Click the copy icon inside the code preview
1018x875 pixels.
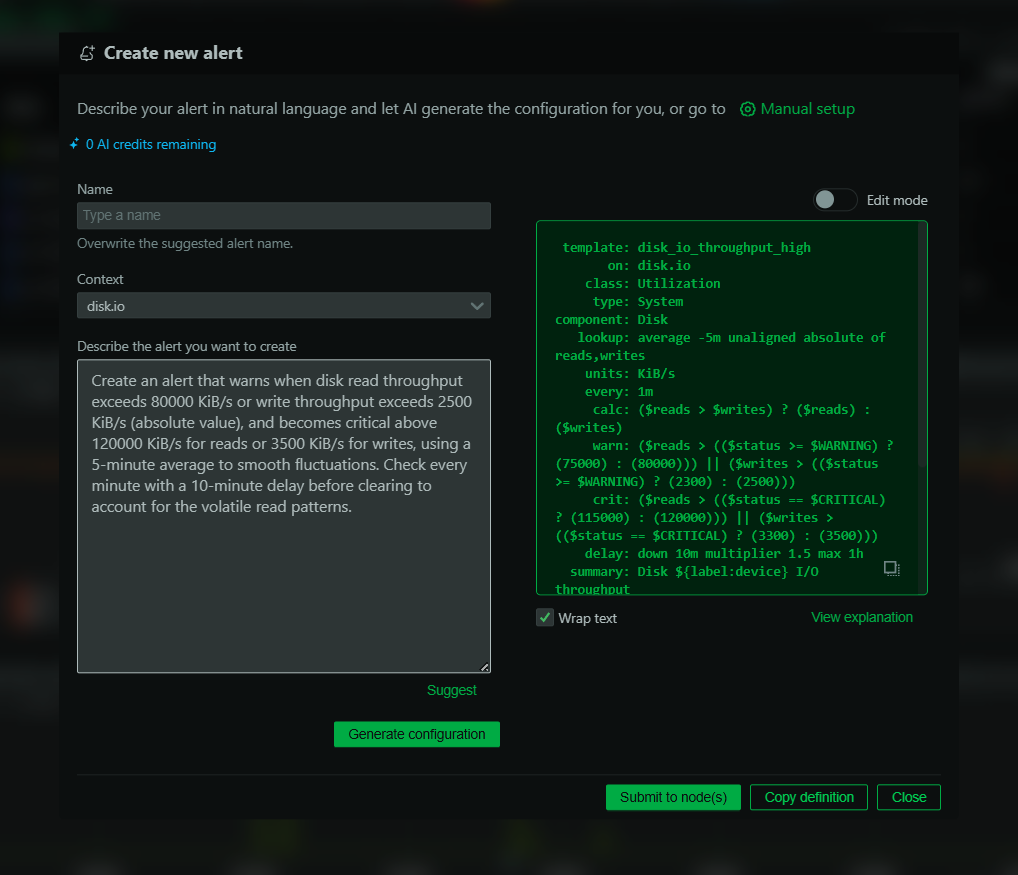tap(891, 567)
